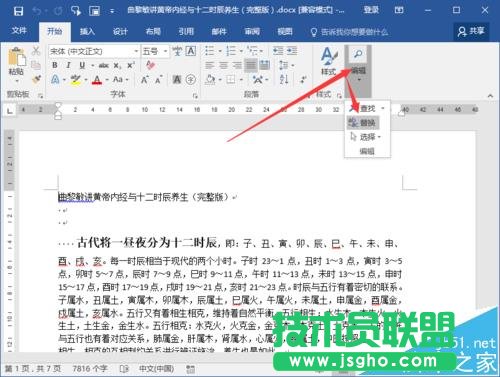
Task: Click the Sign in (登录) button
Action: coord(371,10)
